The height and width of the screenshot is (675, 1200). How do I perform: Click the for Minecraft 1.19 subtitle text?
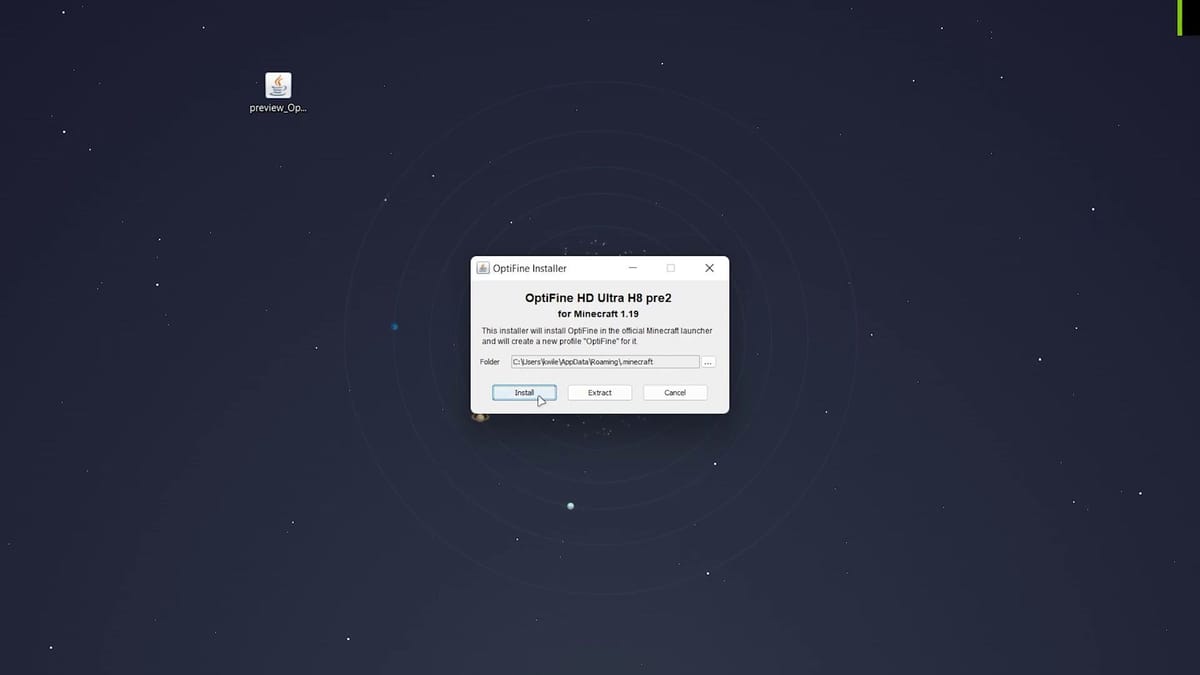click(x=600, y=313)
